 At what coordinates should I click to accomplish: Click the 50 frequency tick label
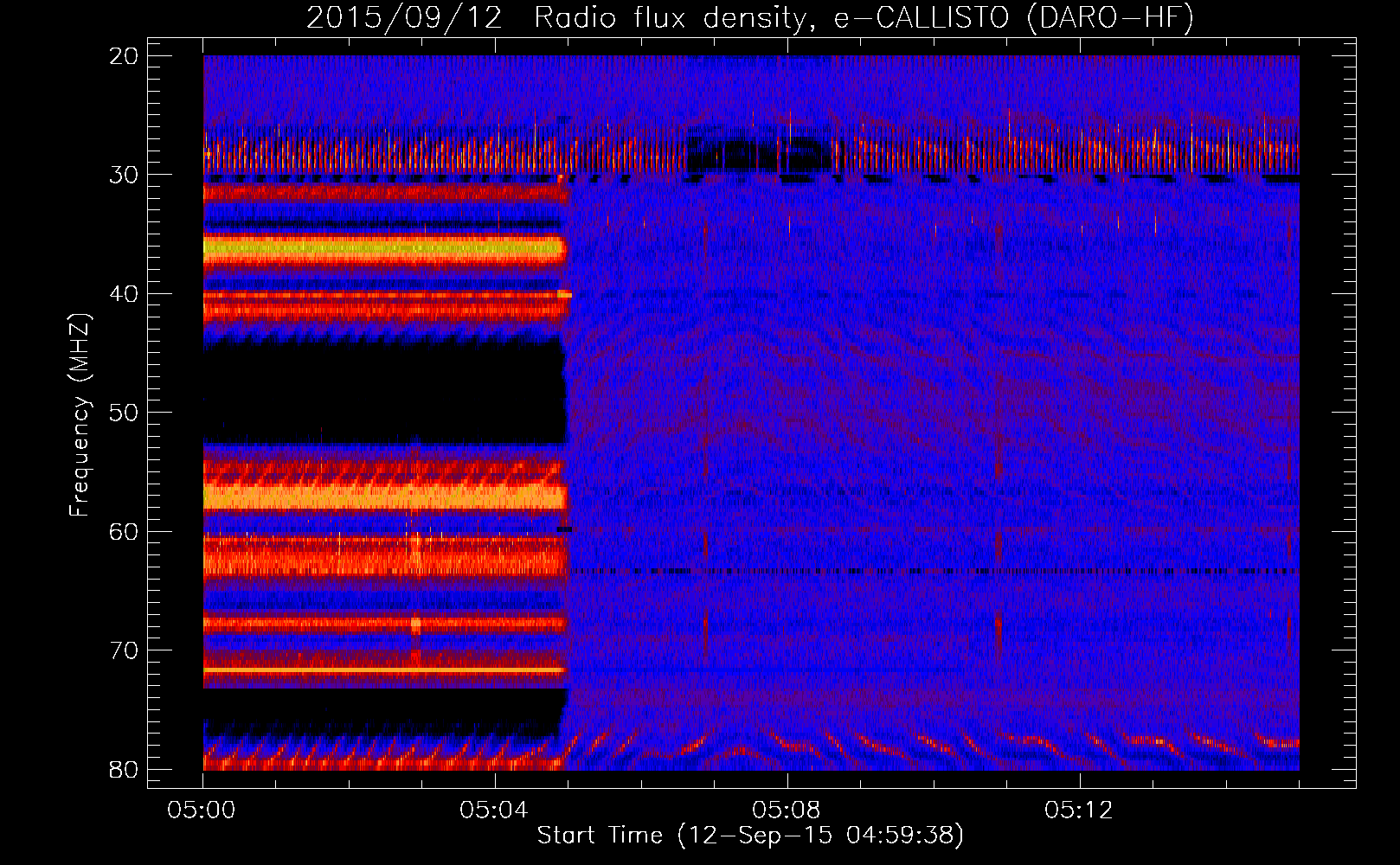tap(125, 413)
